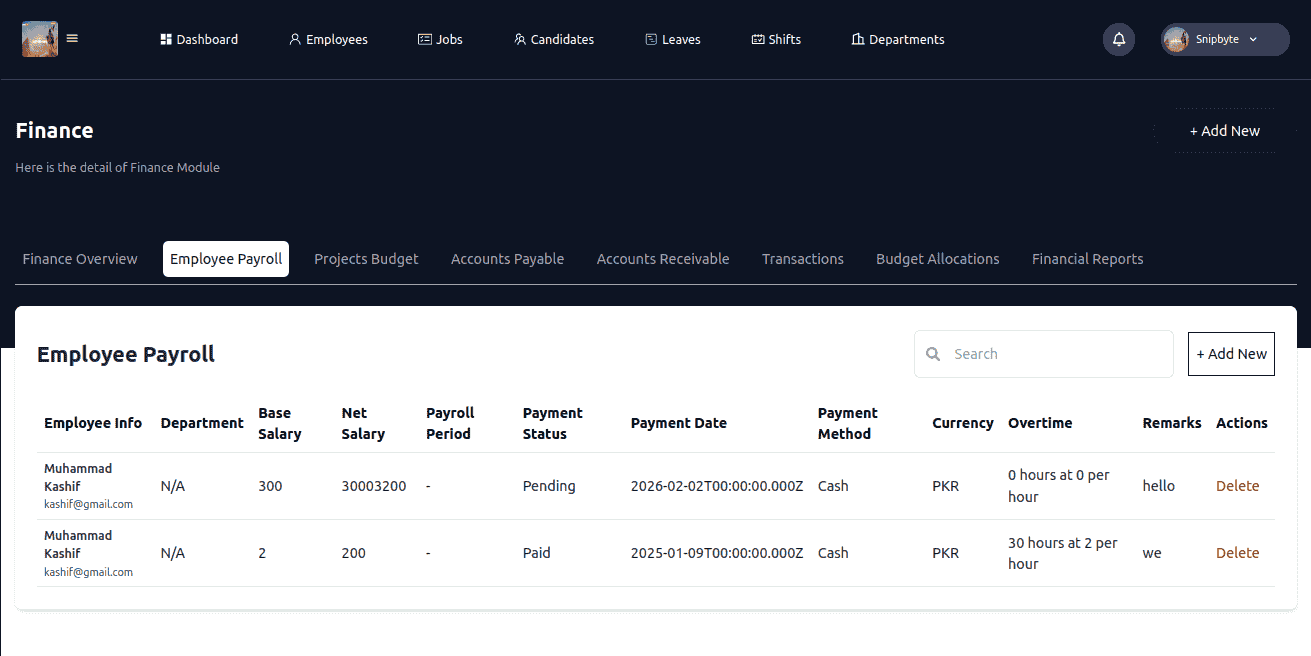The image size is (1311, 656).
Task: Click the Finance page title
Action: pos(55,131)
